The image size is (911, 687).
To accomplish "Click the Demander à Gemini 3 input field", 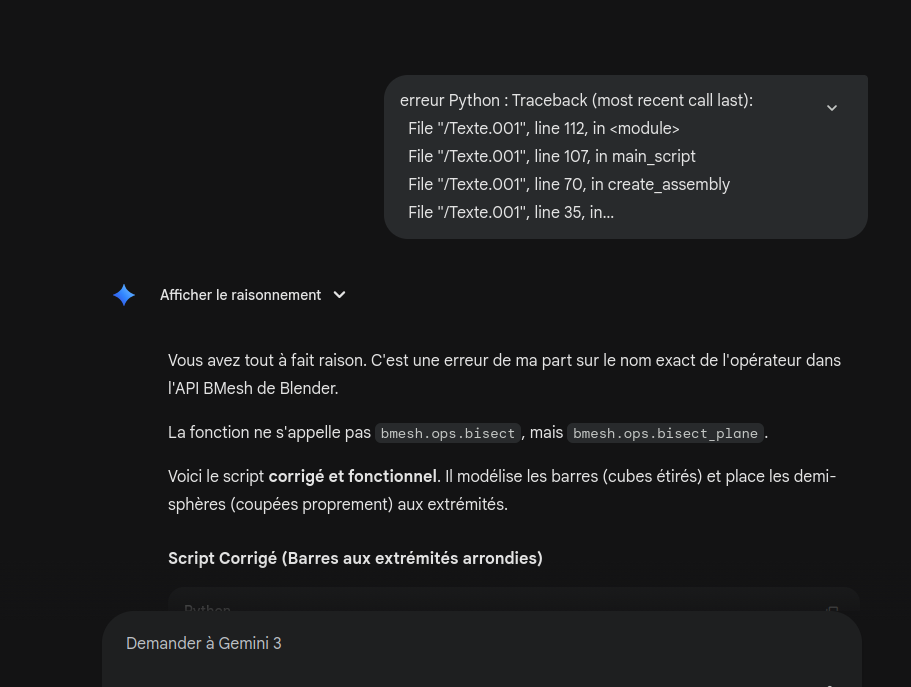I will 480,644.
